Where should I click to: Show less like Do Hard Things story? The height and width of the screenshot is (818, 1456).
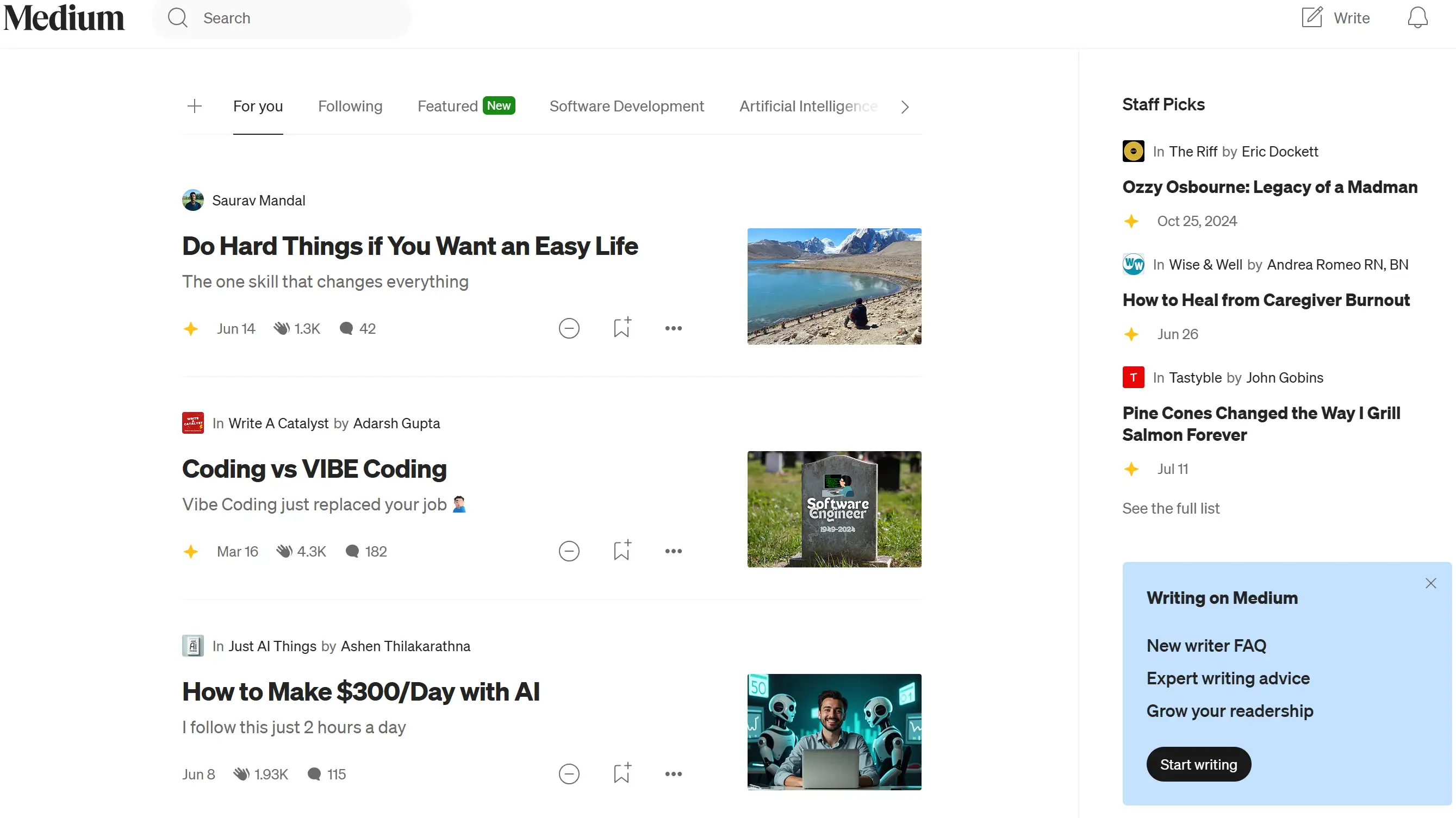(x=569, y=328)
